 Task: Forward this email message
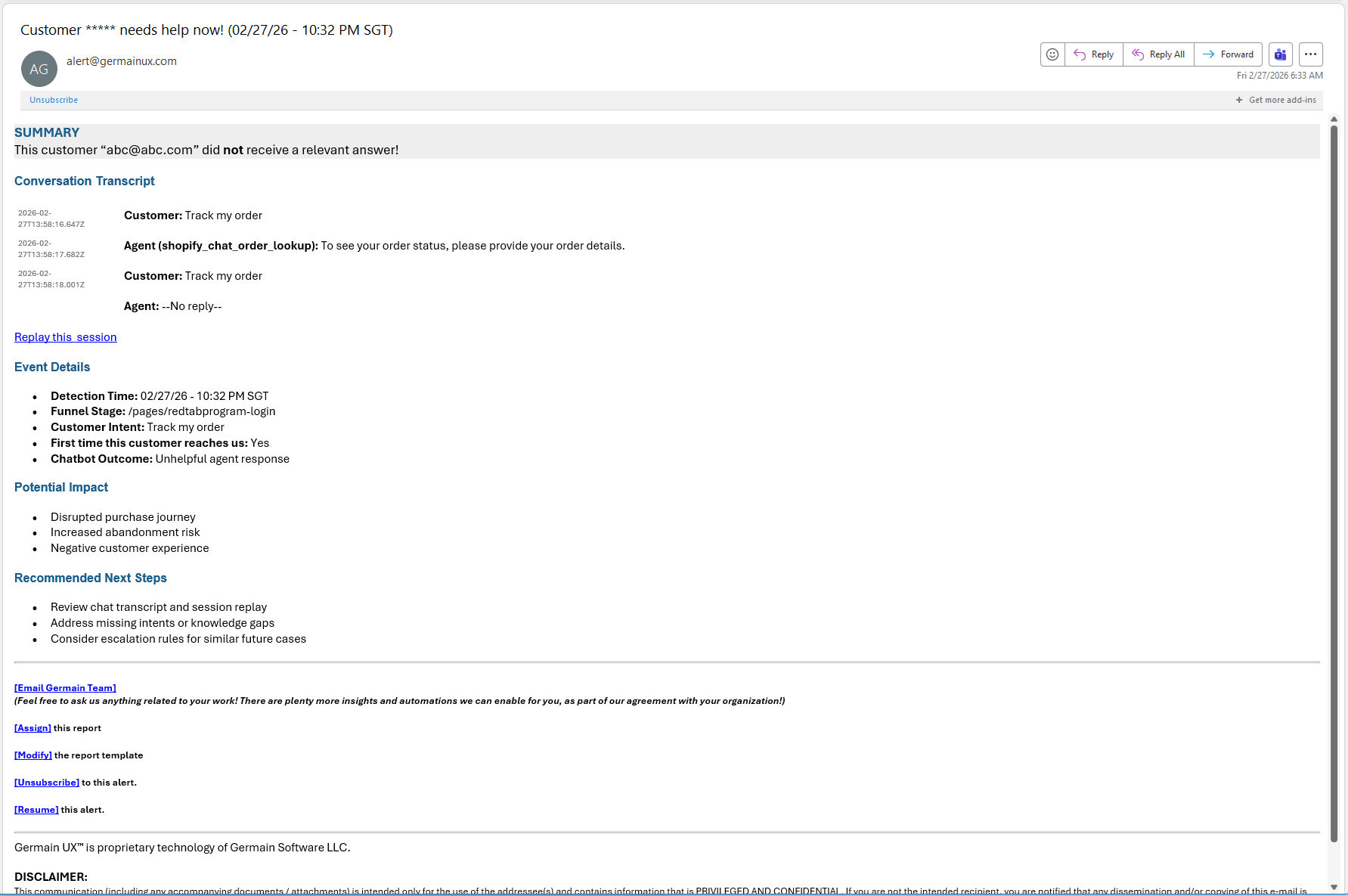click(x=1229, y=54)
